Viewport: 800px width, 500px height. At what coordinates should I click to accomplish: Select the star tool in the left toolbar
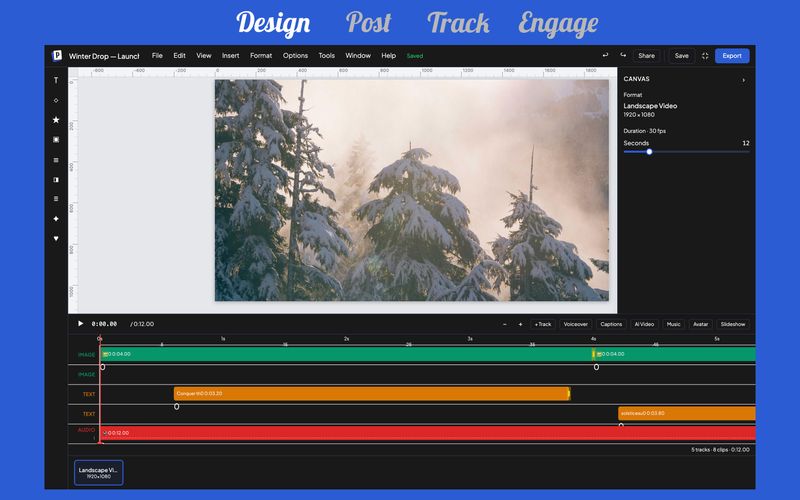tap(56, 120)
